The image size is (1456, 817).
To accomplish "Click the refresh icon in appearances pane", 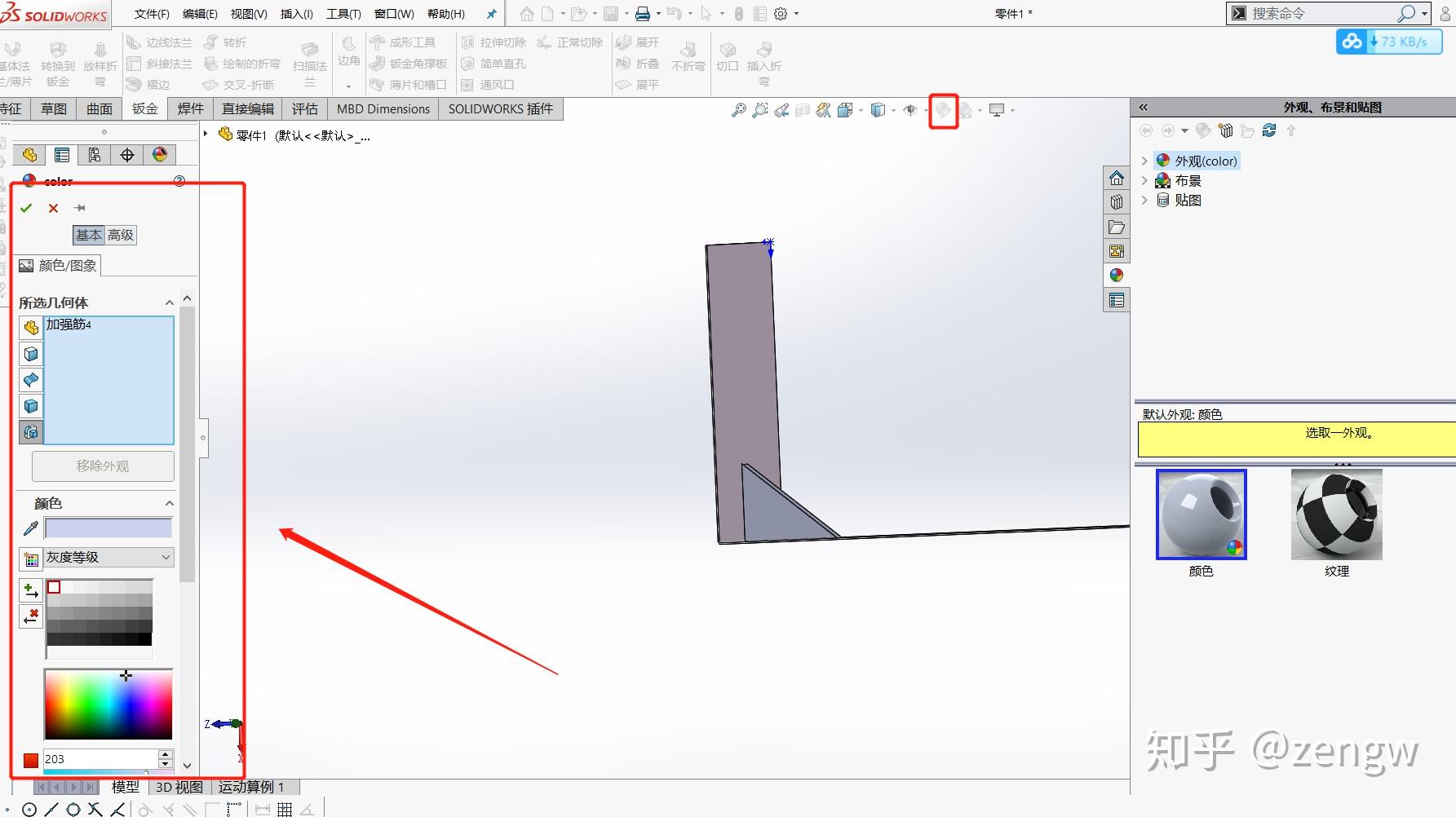I will [x=1268, y=130].
